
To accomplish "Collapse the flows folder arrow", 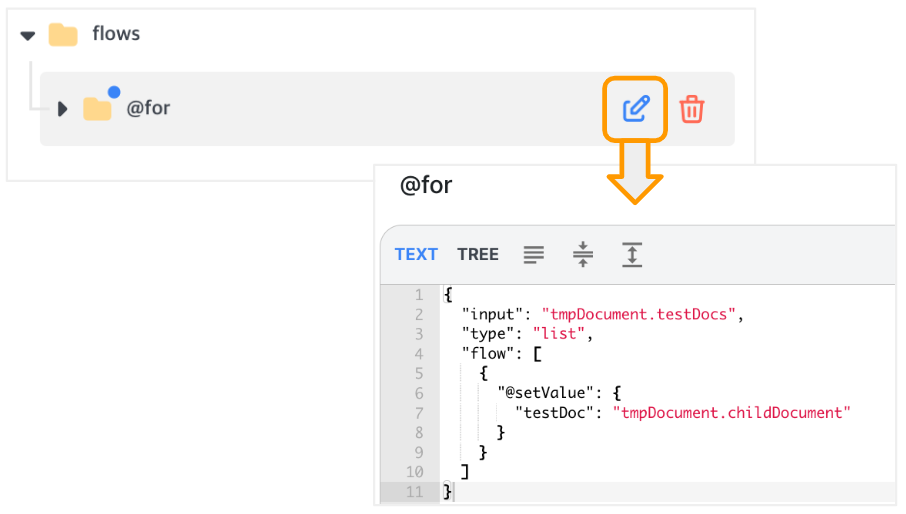I will pyautogui.click(x=28, y=36).
